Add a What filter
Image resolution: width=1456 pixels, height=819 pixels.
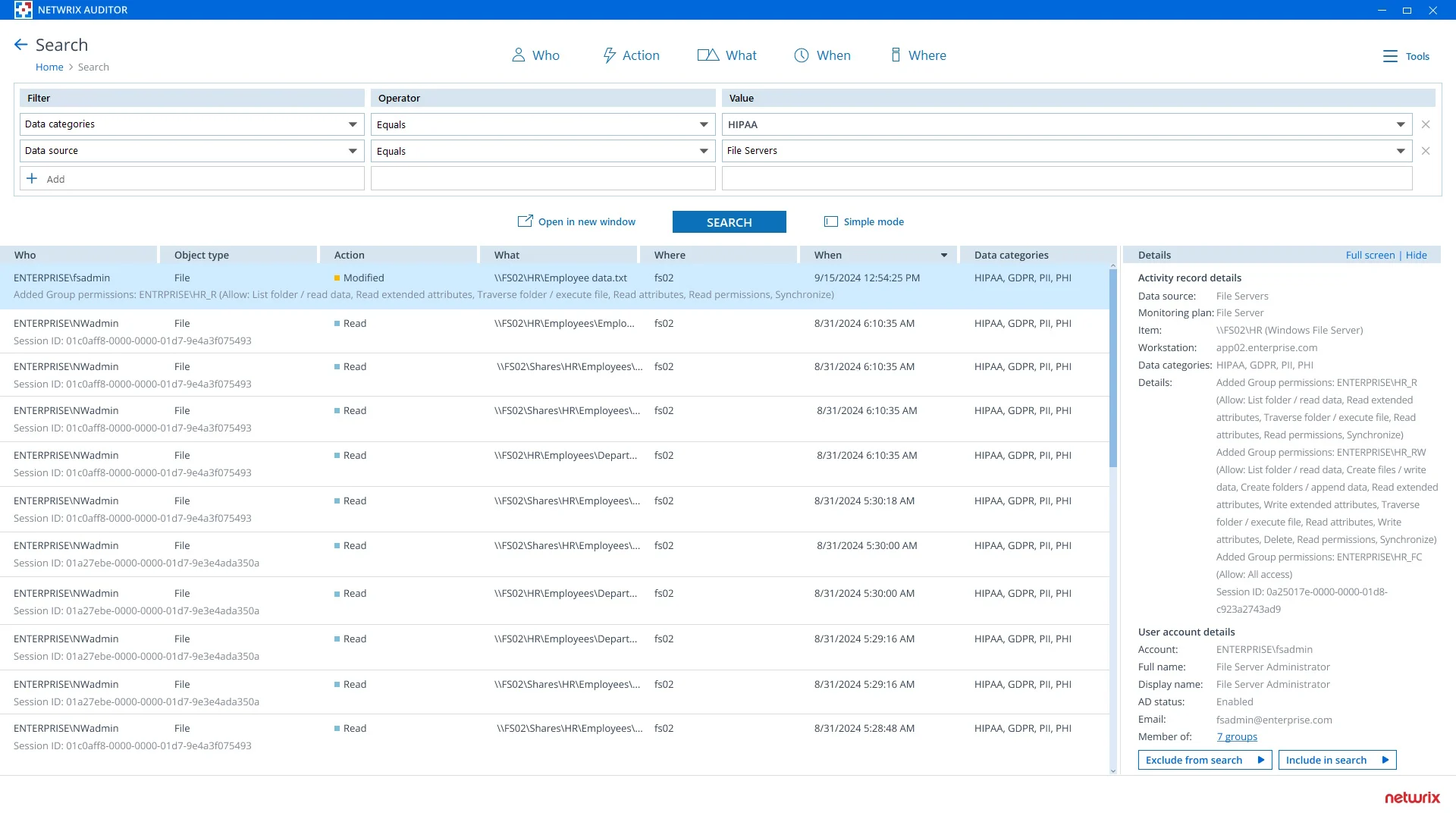point(726,55)
